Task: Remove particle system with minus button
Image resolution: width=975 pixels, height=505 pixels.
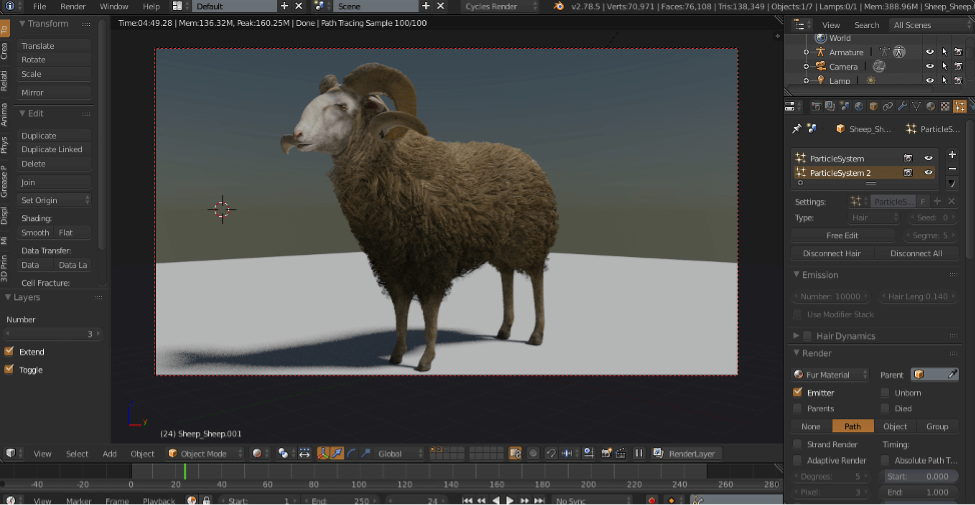Action: 952,169
